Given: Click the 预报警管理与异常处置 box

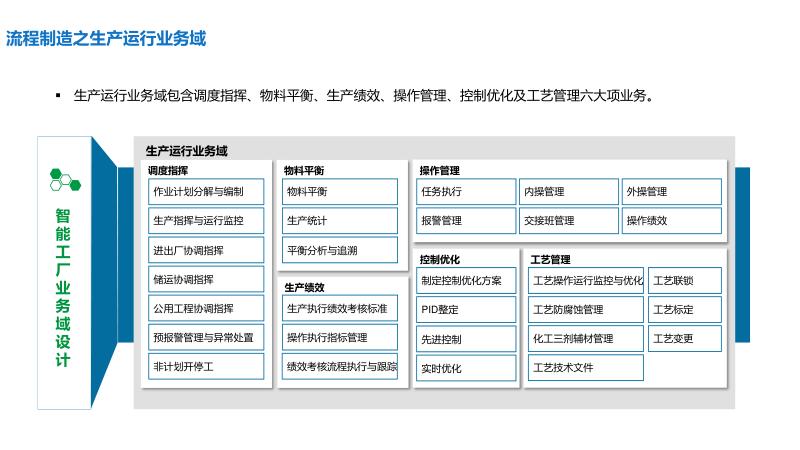Looking at the screenshot, I should (x=206, y=337).
